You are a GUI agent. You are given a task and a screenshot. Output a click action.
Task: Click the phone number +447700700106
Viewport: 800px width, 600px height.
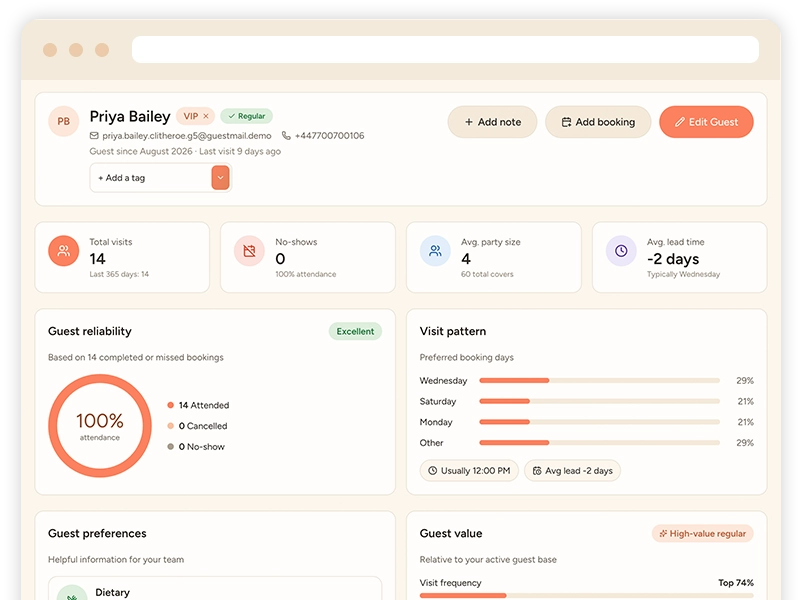click(330, 136)
